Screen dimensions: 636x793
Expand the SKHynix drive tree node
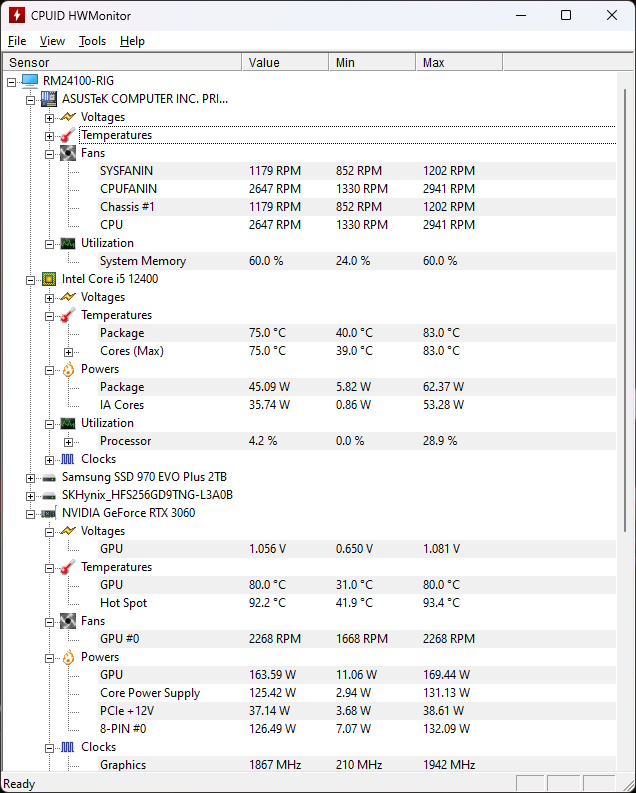(x=30, y=496)
